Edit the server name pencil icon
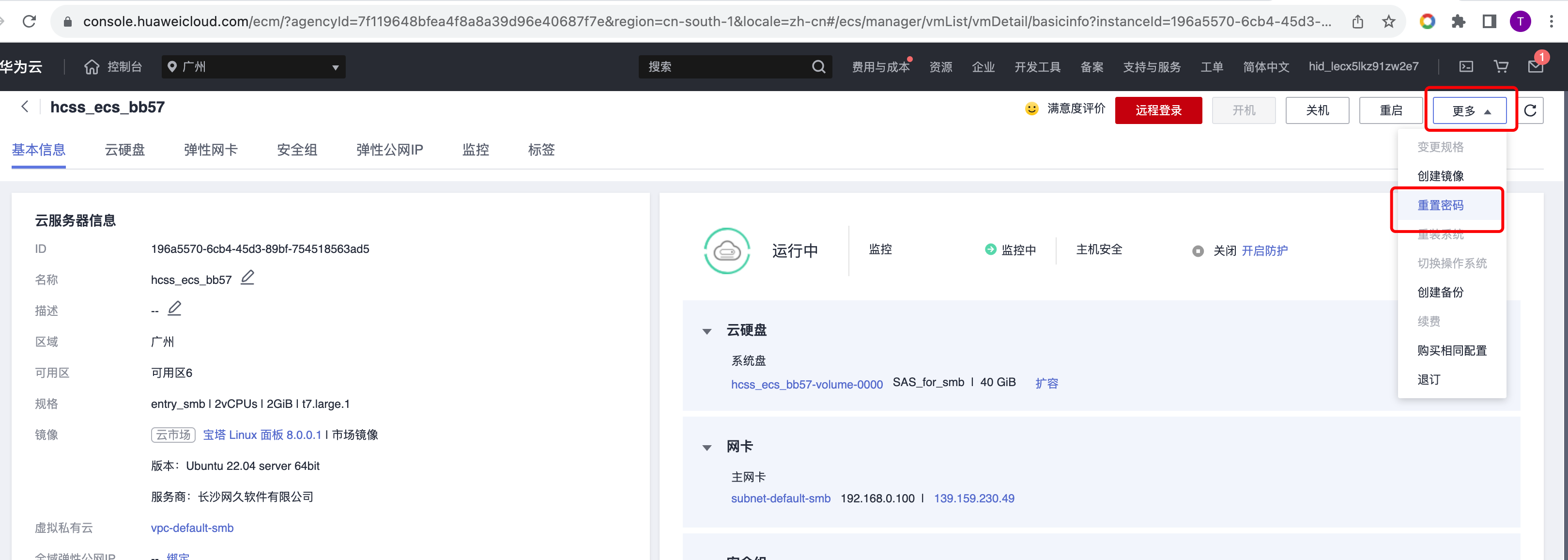The height and width of the screenshot is (560, 1568). [247, 278]
